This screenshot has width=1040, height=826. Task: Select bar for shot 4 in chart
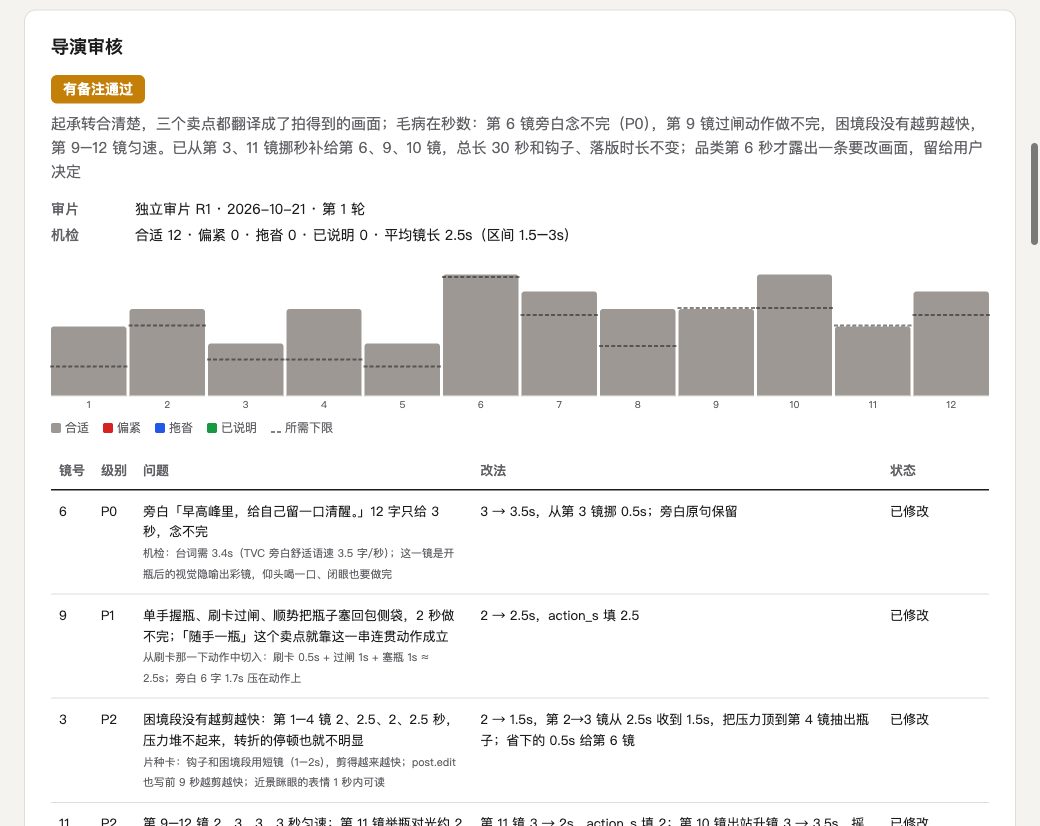(324, 352)
